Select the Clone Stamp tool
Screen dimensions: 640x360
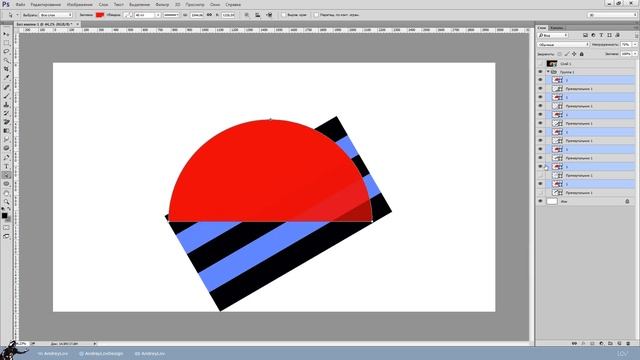(6, 105)
